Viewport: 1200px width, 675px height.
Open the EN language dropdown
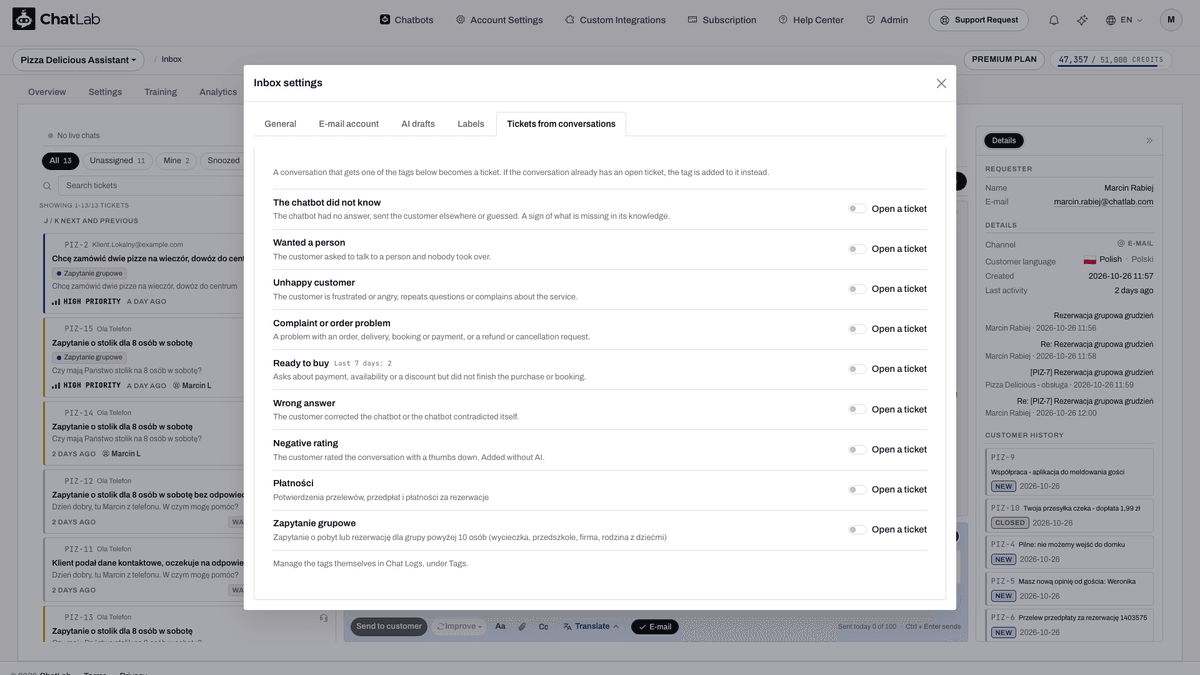(1125, 20)
